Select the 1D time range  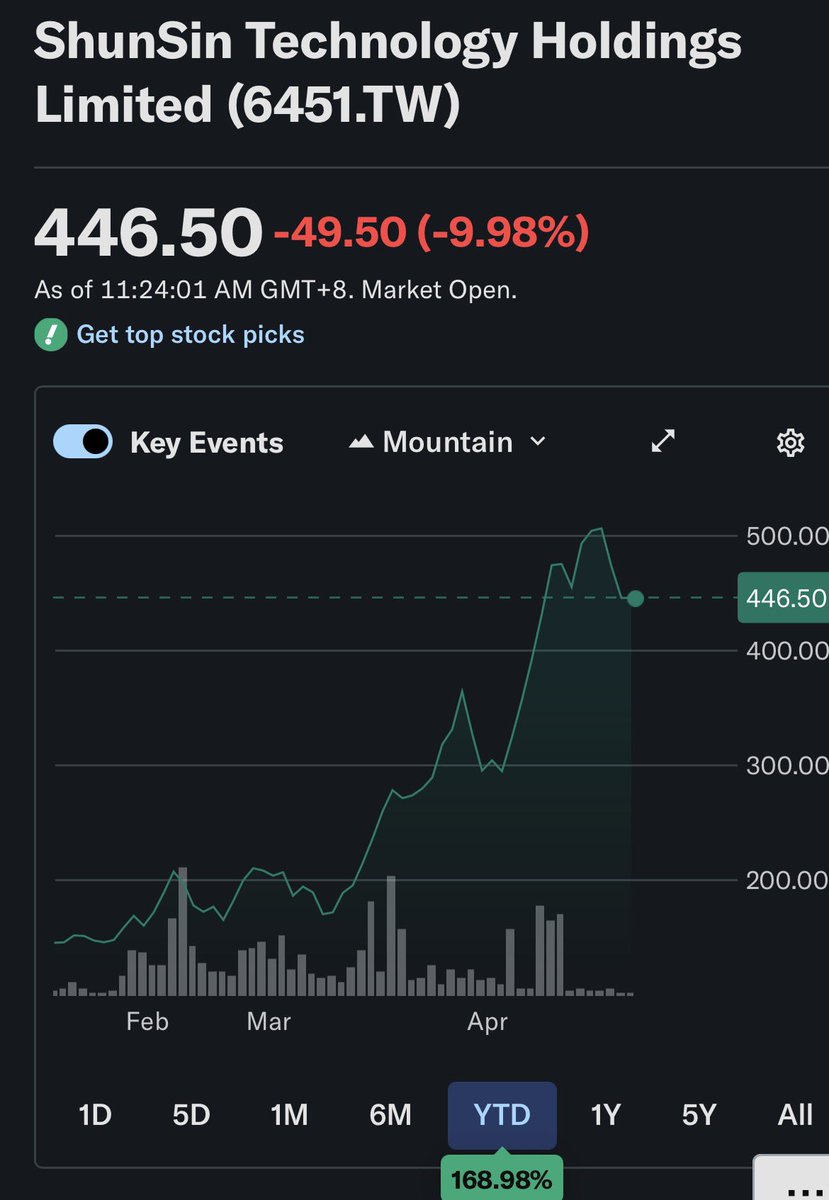point(95,1115)
